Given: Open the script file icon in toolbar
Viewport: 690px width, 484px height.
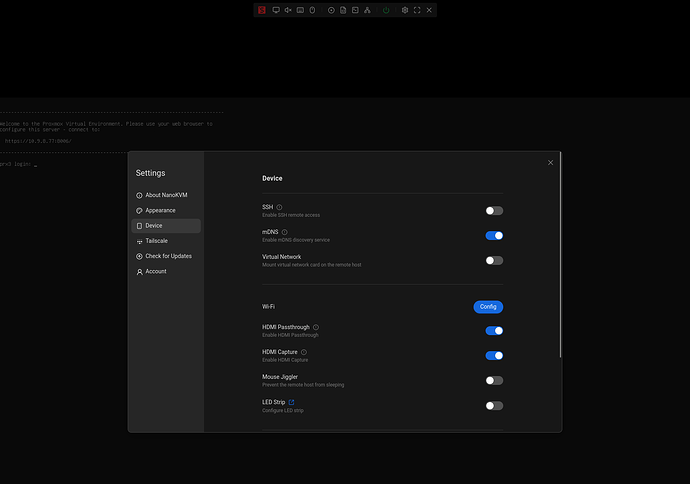Looking at the screenshot, I should coord(343,10).
